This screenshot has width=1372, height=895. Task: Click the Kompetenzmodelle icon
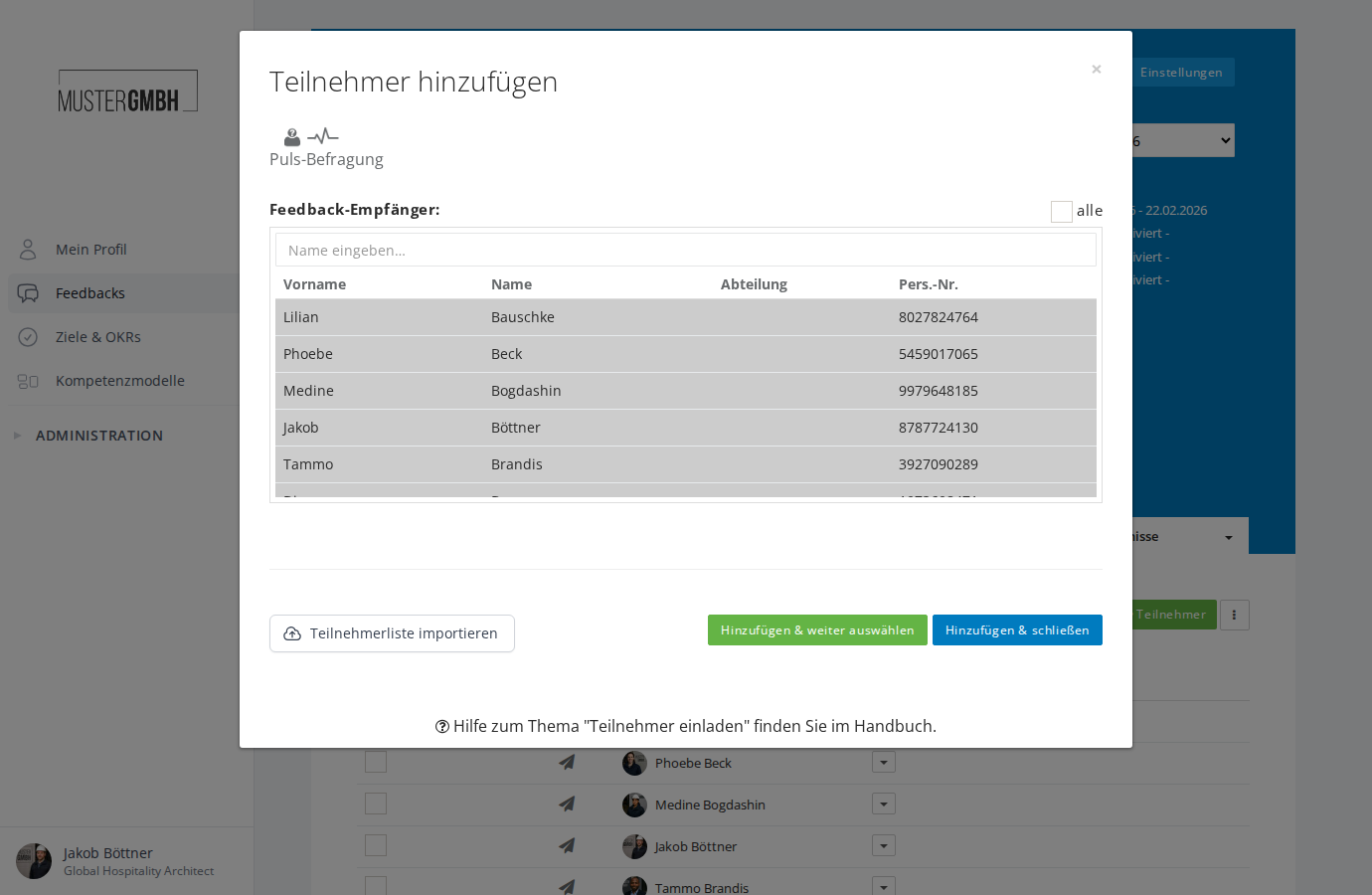(x=28, y=381)
